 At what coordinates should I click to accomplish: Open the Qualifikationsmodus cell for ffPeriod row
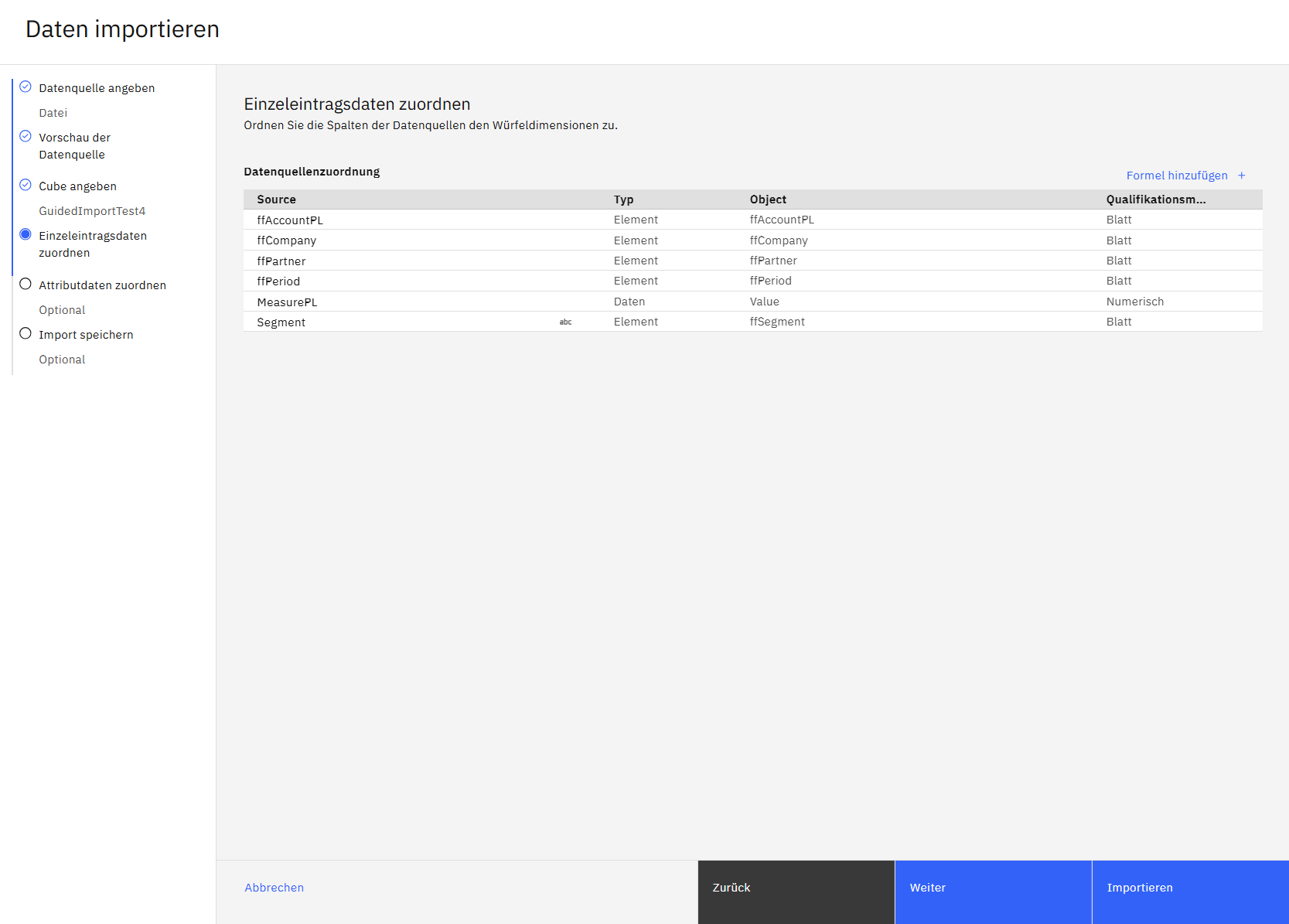1118,281
